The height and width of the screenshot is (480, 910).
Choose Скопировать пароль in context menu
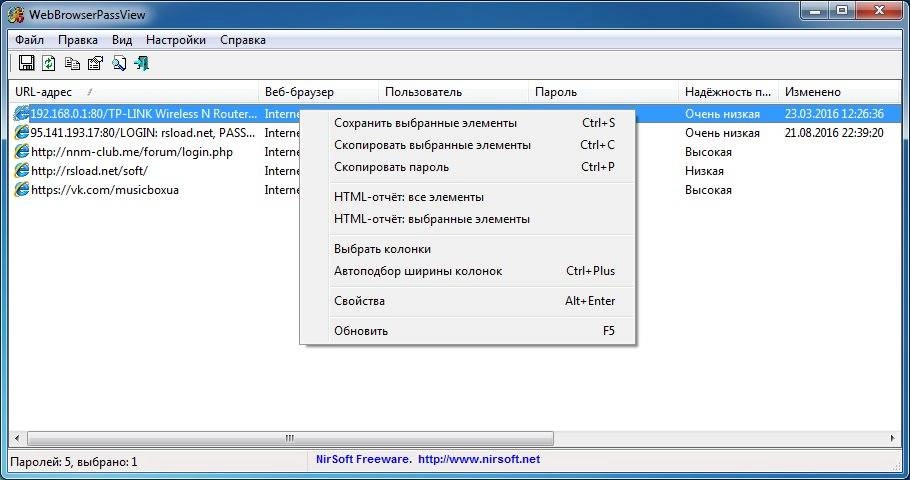pyautogui.click(x=468, y=167)
